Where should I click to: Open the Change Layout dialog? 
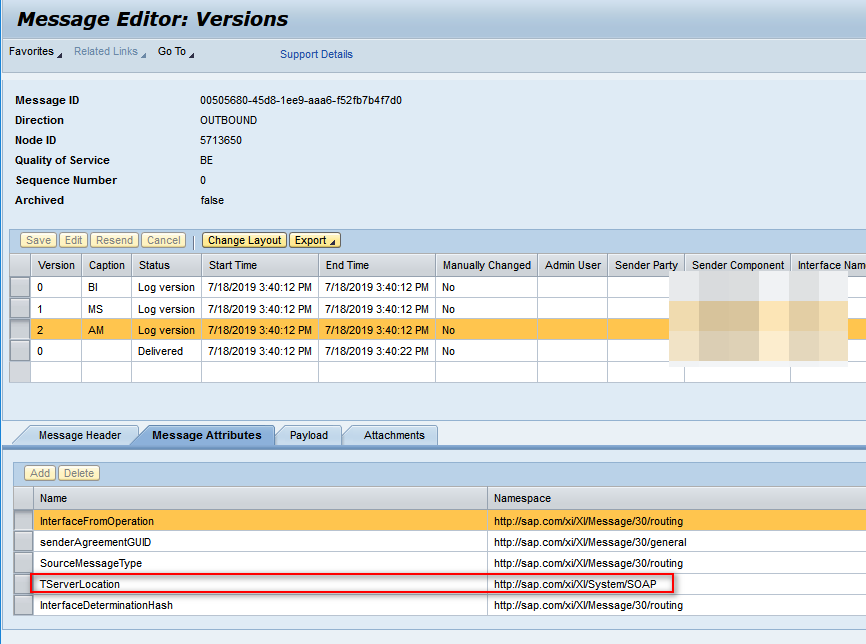[x=243, y=240]
